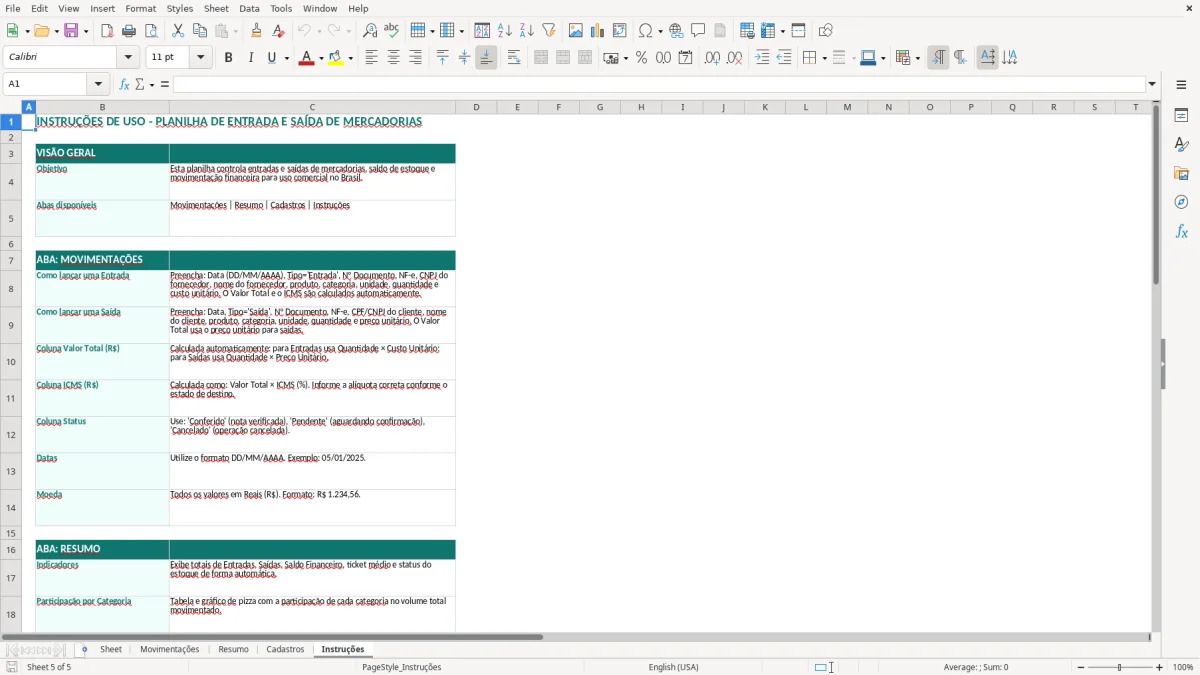
Task: Click Insert Comment icon
Action: tap(698, 31)
